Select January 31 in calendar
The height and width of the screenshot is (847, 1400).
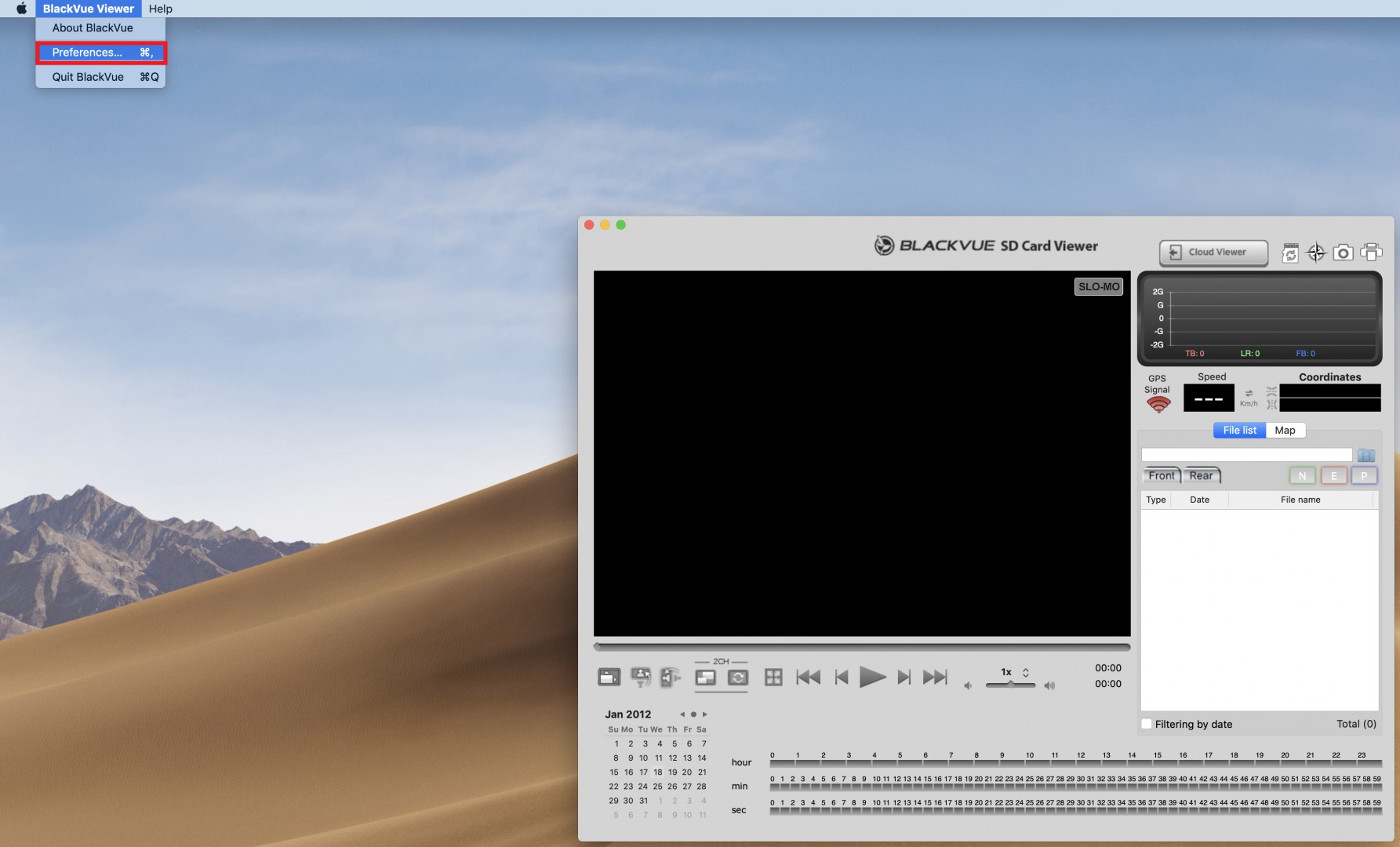pyautogui.click(x=643, y=801)
